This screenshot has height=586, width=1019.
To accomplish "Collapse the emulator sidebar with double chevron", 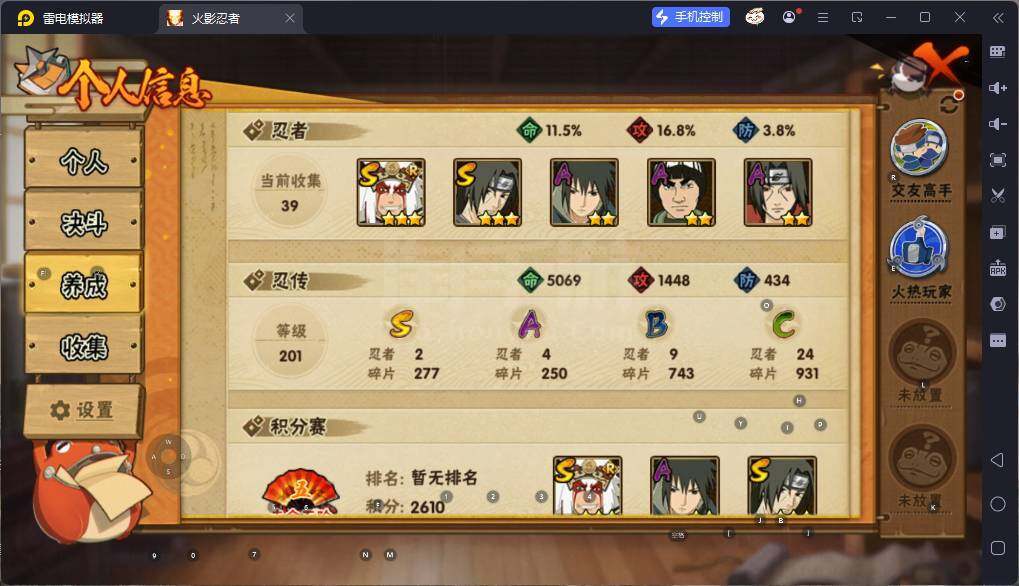I will click(x=998, y=18).
